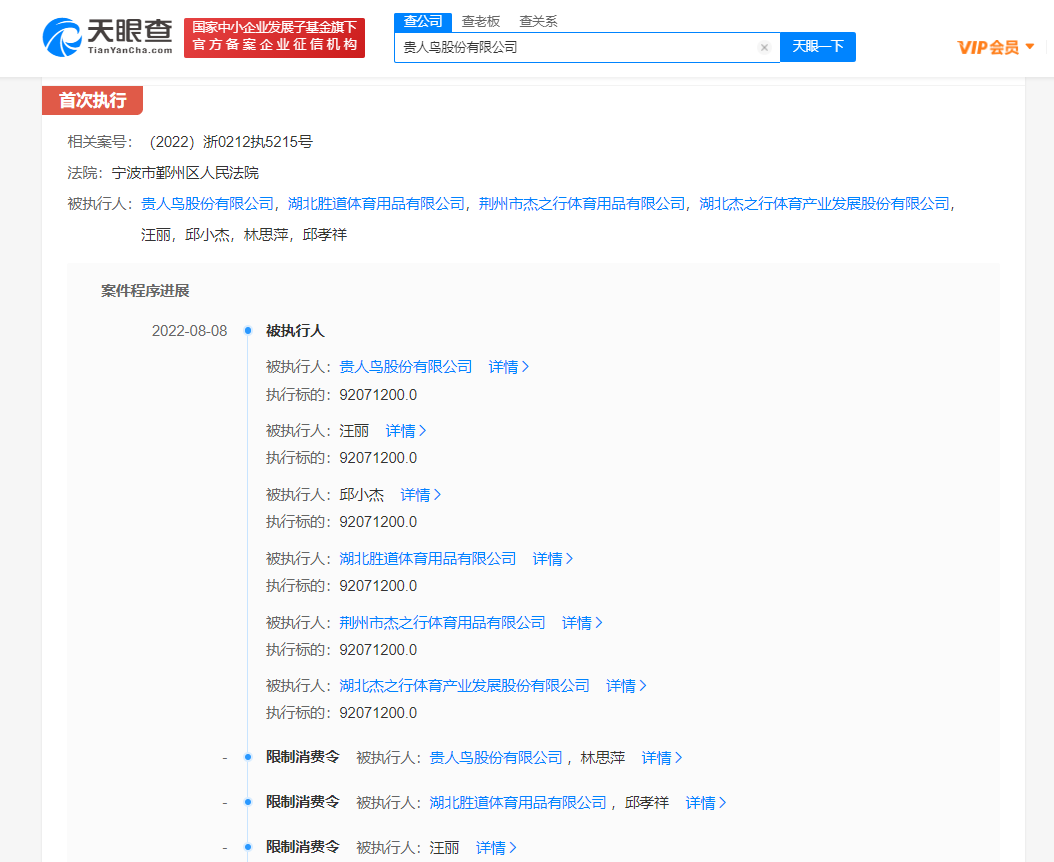
Task: View 详情 for 限制消费令 of 汪丽
Action: (x=496, y=848)
